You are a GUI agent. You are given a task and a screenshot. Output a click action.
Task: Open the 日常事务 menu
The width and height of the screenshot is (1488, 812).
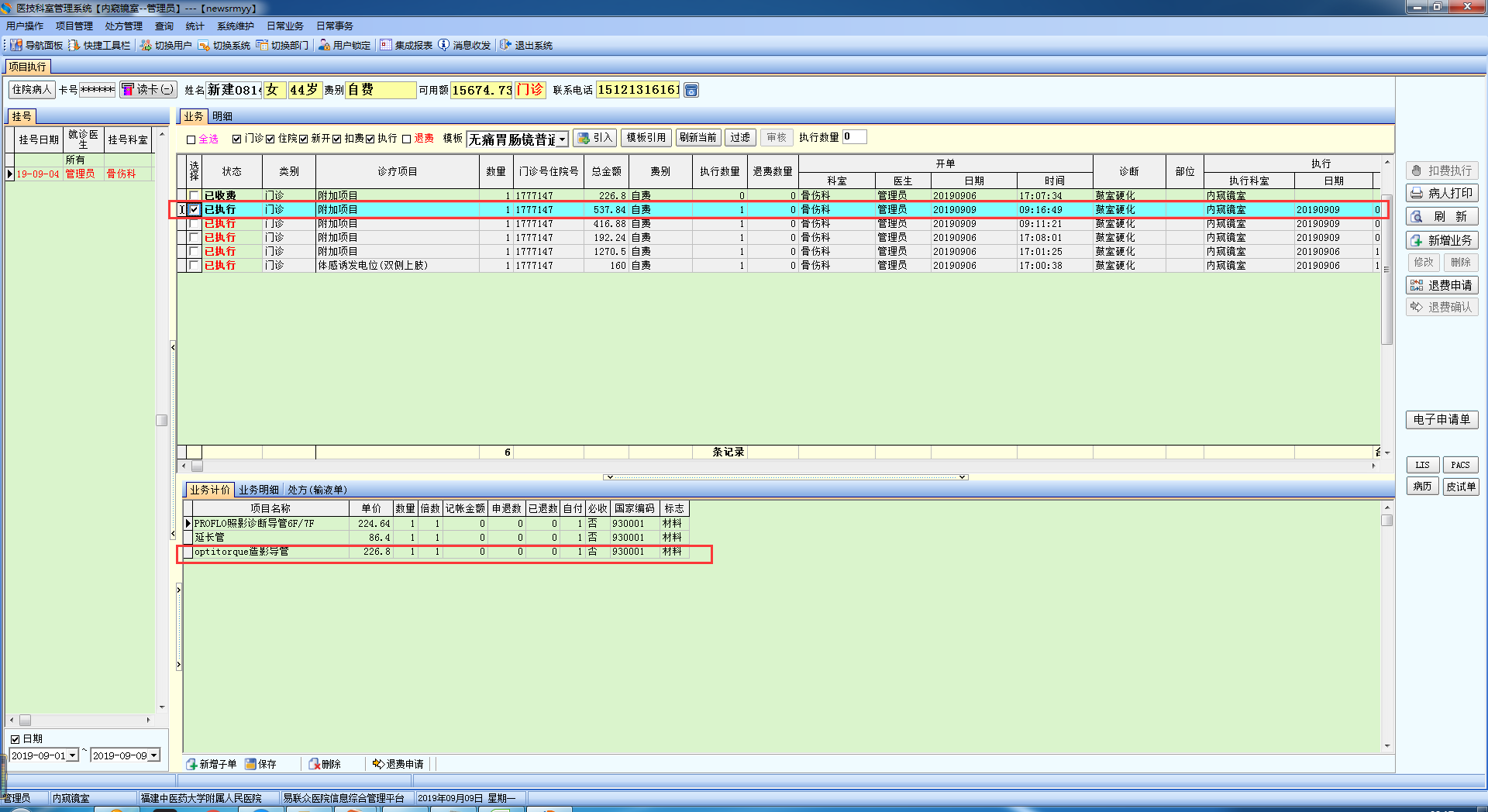pyautogui.click(x=335, y=26)
